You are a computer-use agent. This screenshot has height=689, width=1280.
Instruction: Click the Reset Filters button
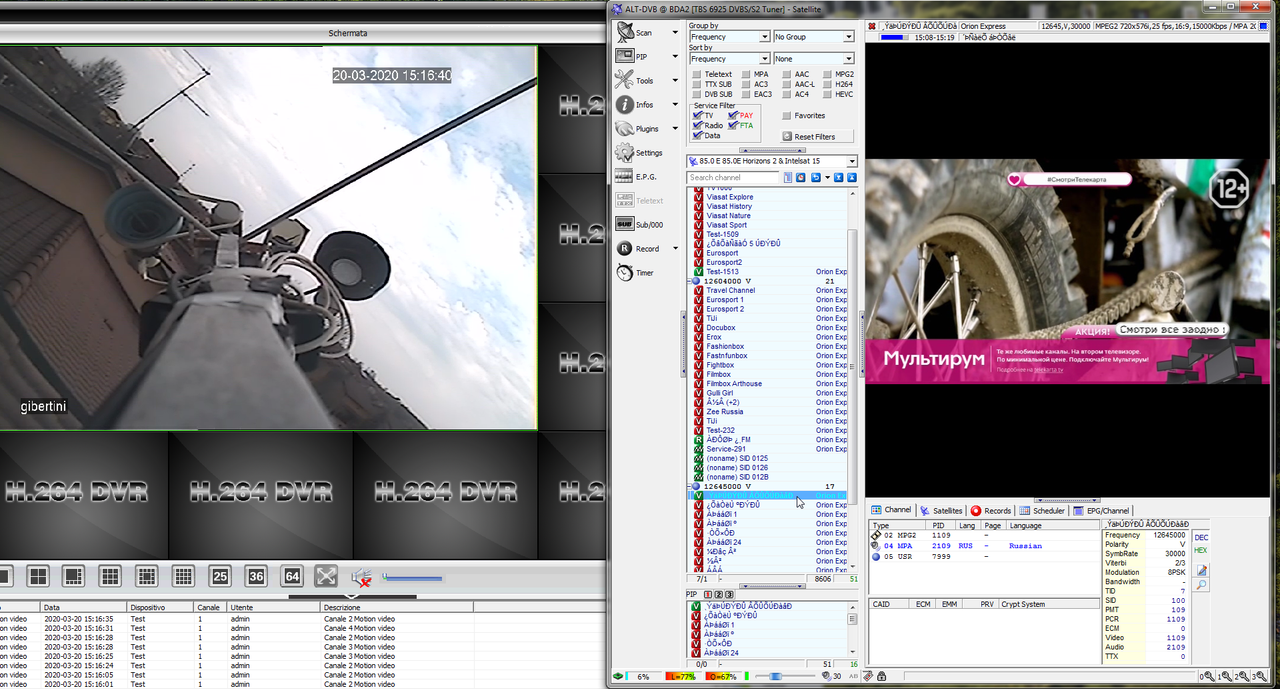point(816,136)
